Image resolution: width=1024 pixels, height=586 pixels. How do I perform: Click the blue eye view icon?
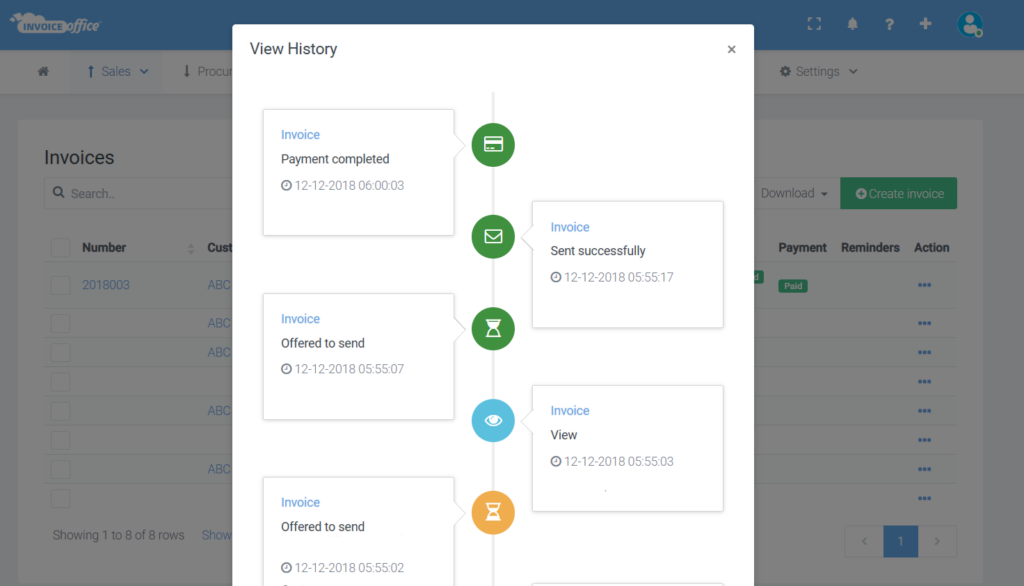493,421
